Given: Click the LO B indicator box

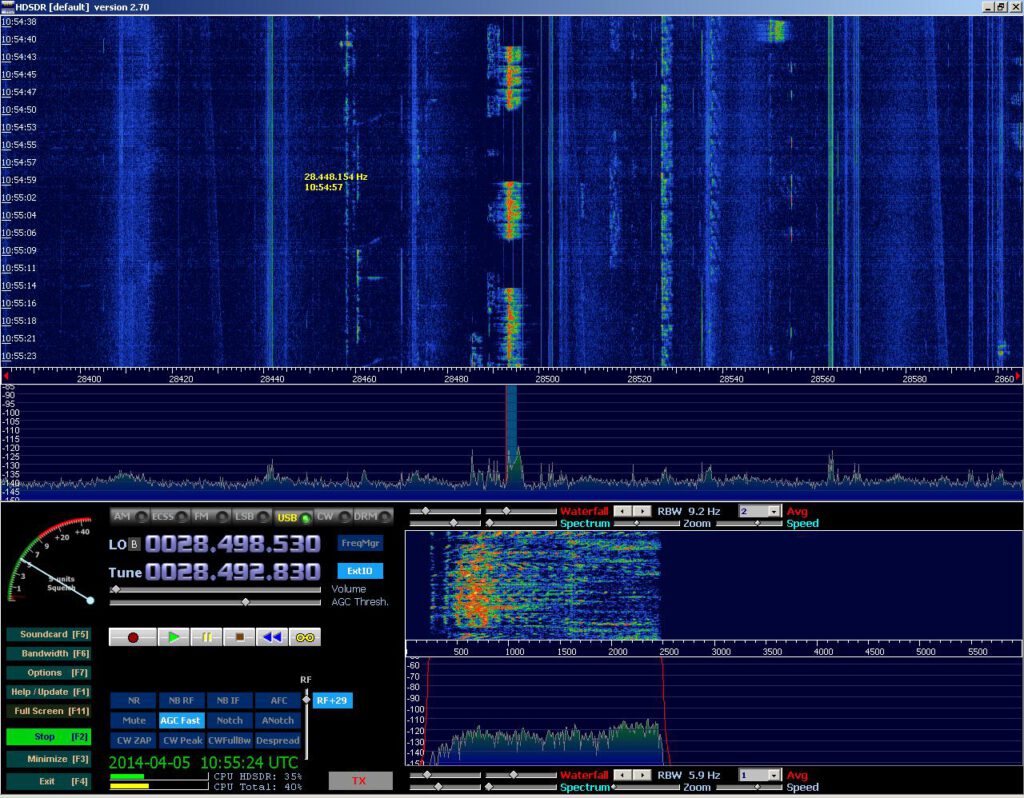Looking at the screenshot, I should 135,544.
